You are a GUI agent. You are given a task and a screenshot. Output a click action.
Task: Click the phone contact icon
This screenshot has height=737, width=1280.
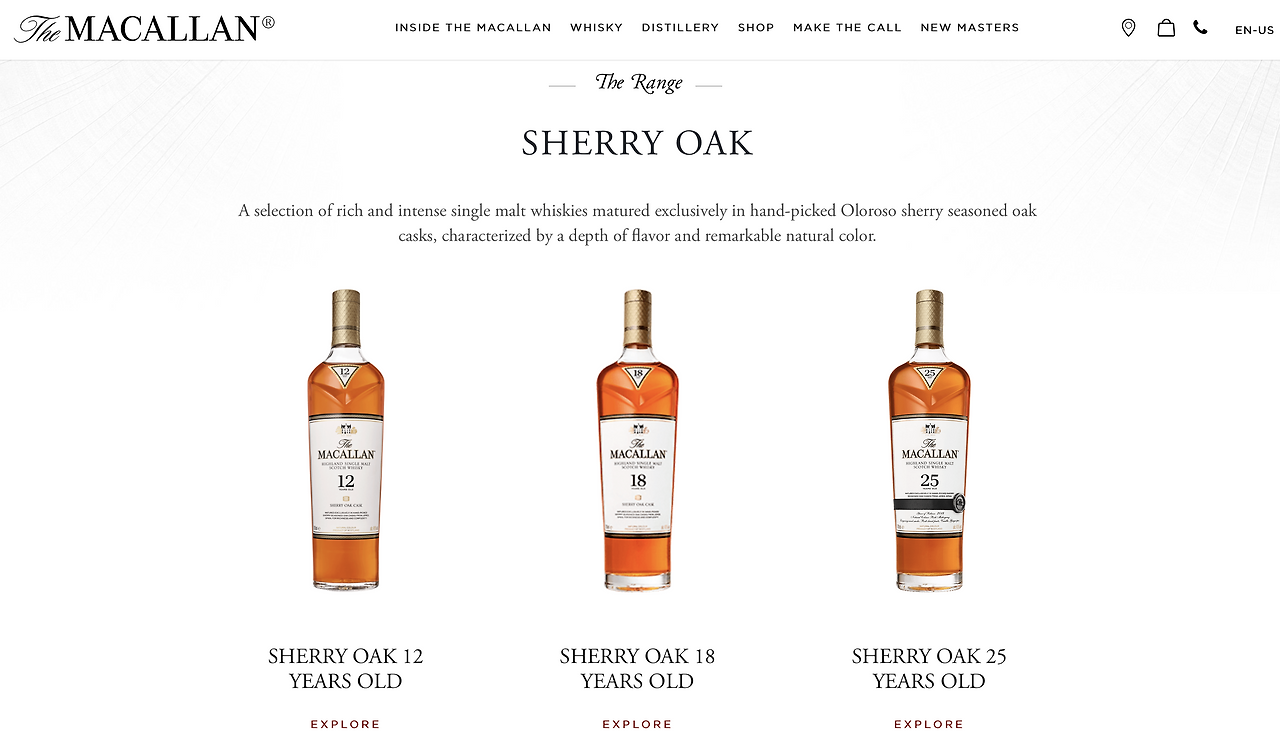[1200, 28]
